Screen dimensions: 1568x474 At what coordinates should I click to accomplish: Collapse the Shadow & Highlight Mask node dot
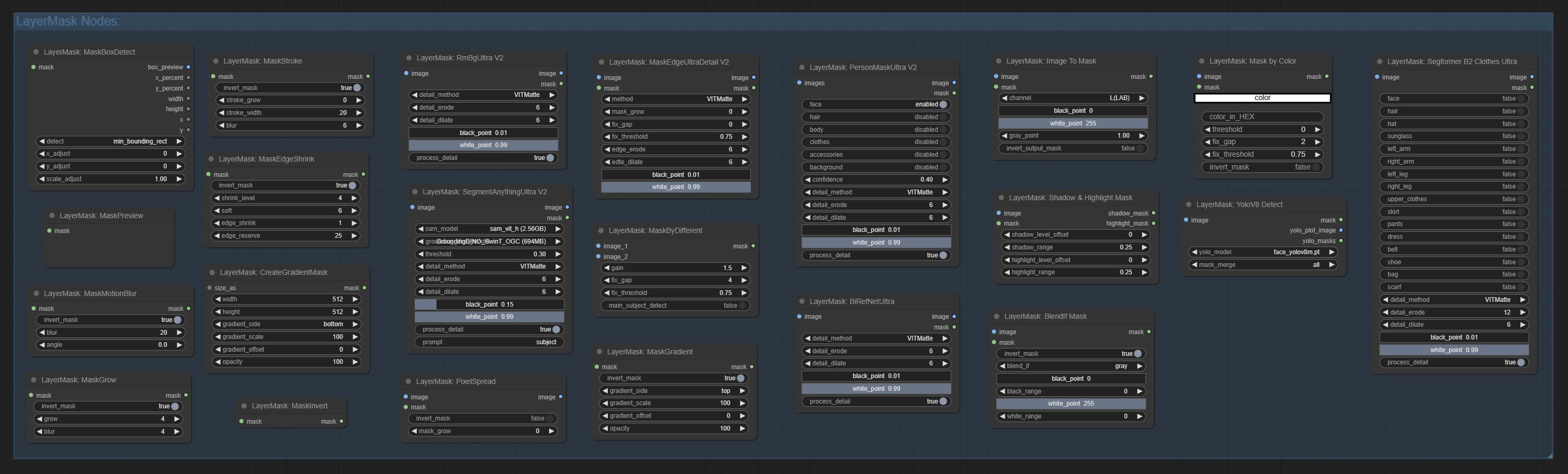coord(1001,198)
